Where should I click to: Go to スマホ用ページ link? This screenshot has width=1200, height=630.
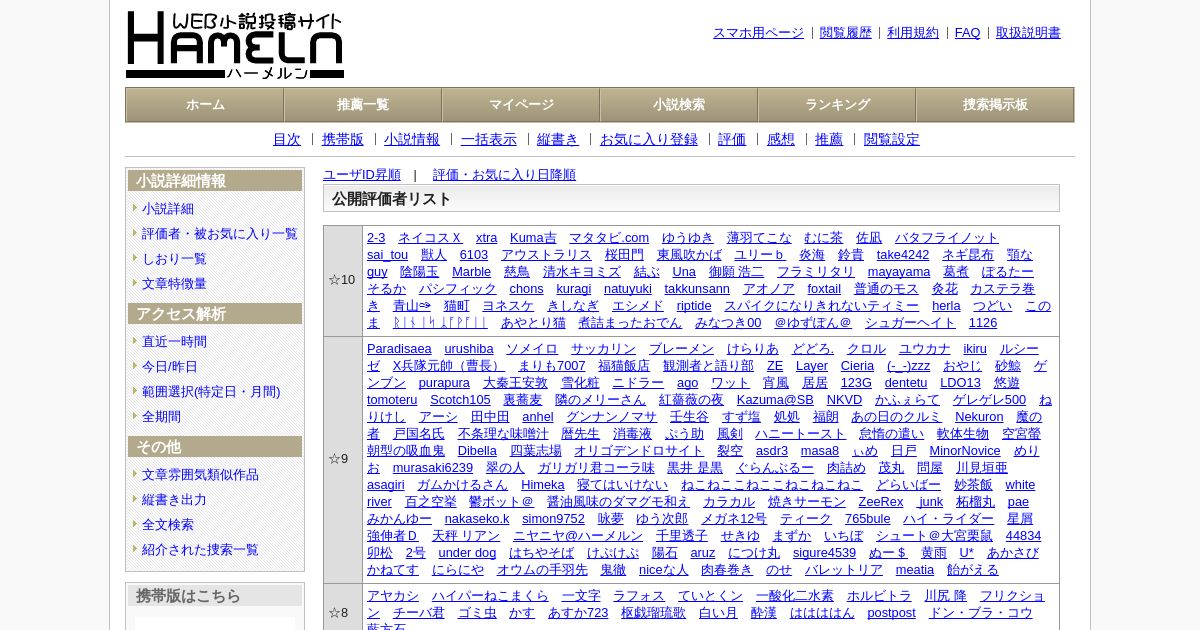[x=758, y=33]
